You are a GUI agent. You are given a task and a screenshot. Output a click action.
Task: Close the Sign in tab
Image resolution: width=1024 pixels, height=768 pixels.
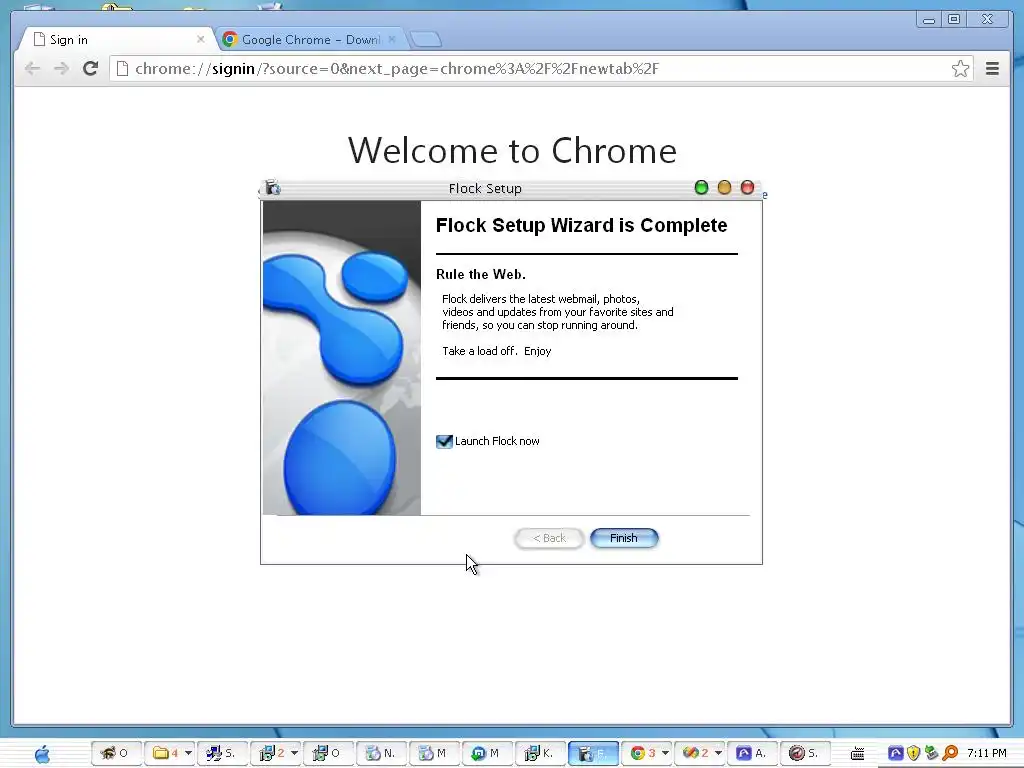(x=200, y=39)
